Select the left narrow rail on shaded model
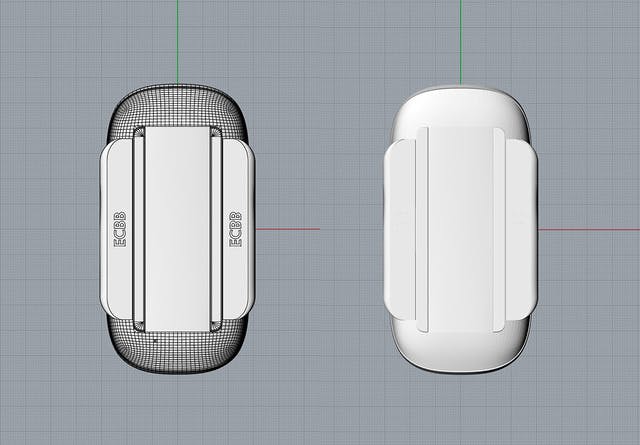Screen dimensions: 640x445 [422, 228]
